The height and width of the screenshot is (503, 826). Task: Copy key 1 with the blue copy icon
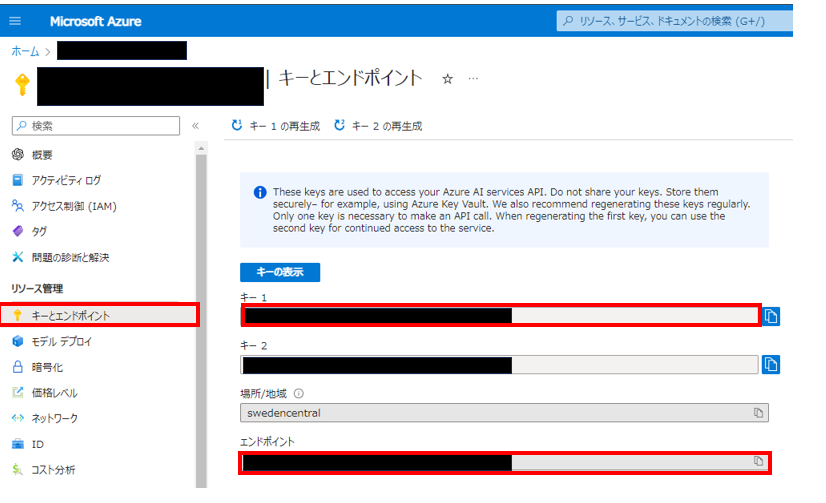point(771,316)
